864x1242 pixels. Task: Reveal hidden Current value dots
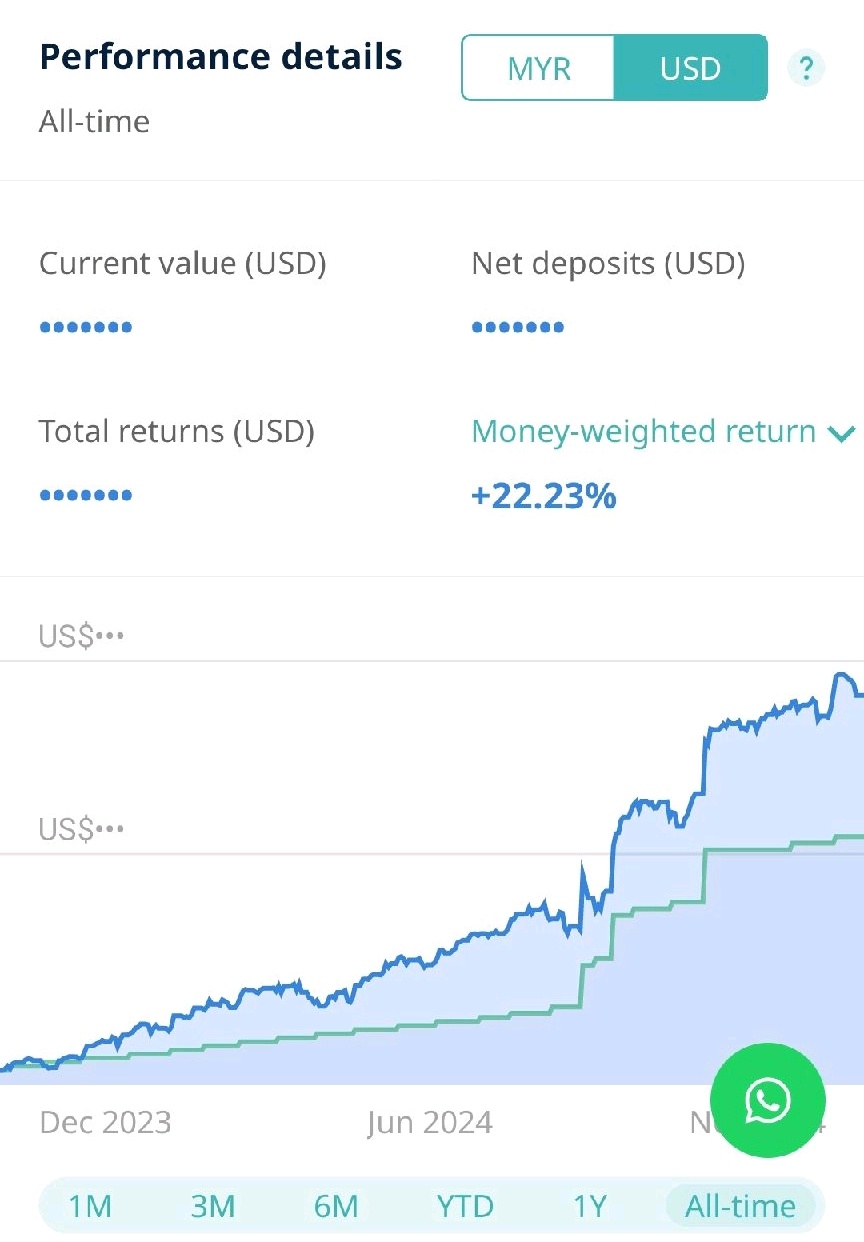tap(86, 327)
